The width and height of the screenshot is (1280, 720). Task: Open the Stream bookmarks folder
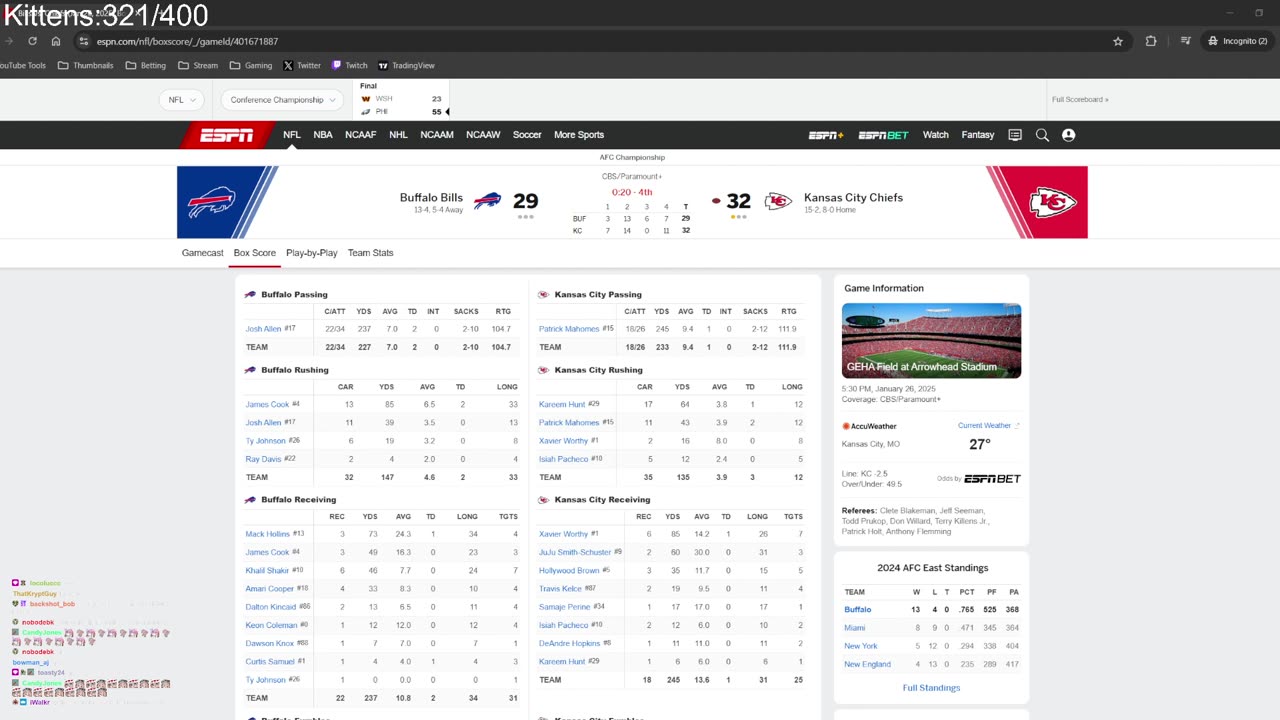(x=198, y=66)
